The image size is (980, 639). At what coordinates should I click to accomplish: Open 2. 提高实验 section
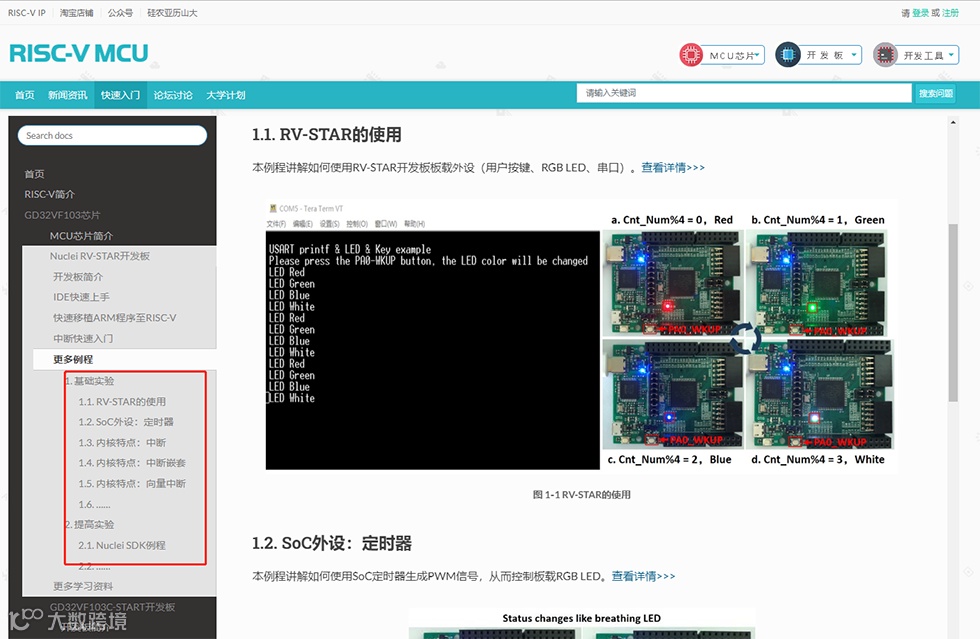click(89, 525)
